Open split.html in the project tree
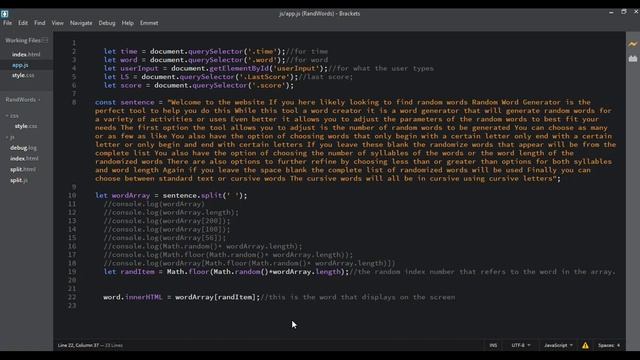Image resolution: width=640 pixels, height=360 pixels. [23, 169]
